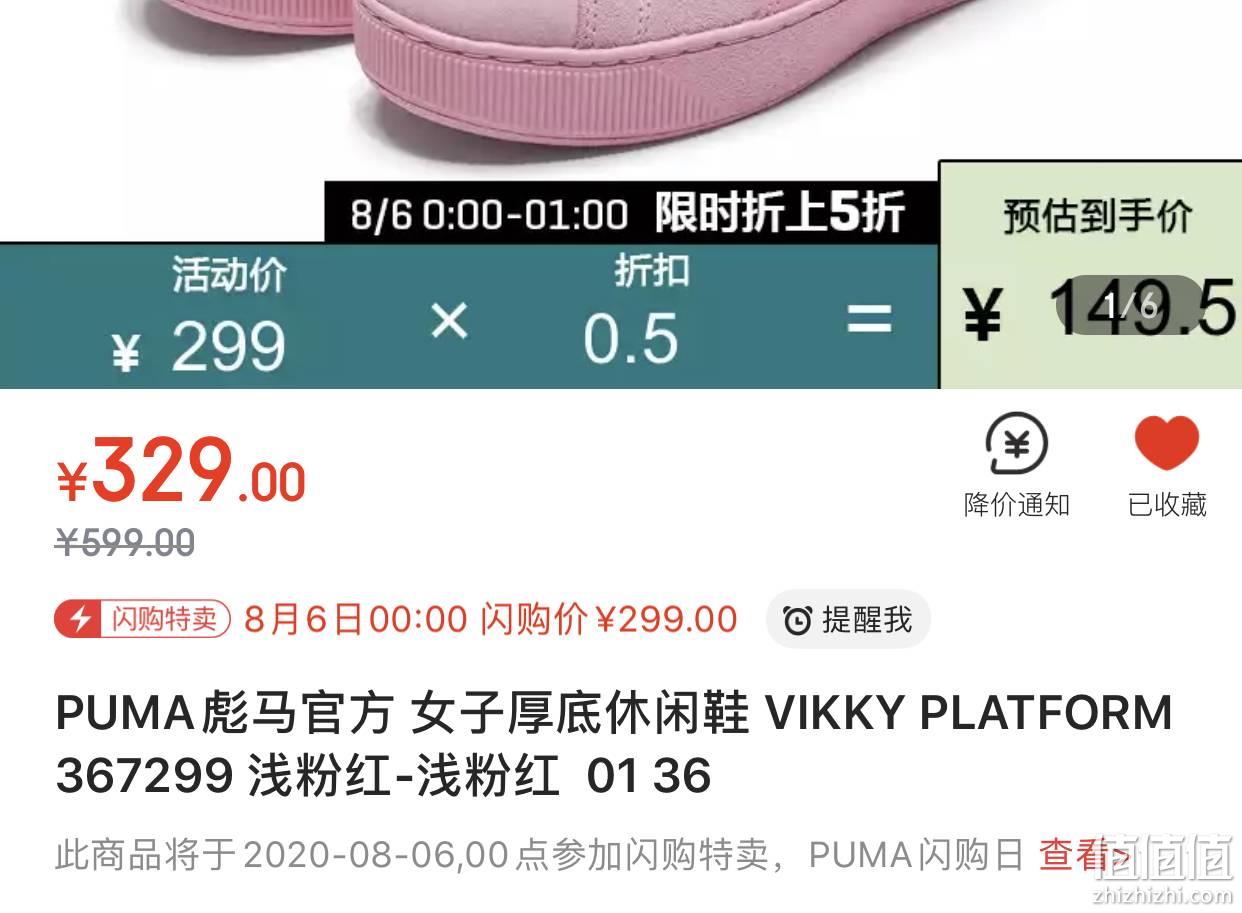Click the 预估到手价 estimated price box

1091,274
